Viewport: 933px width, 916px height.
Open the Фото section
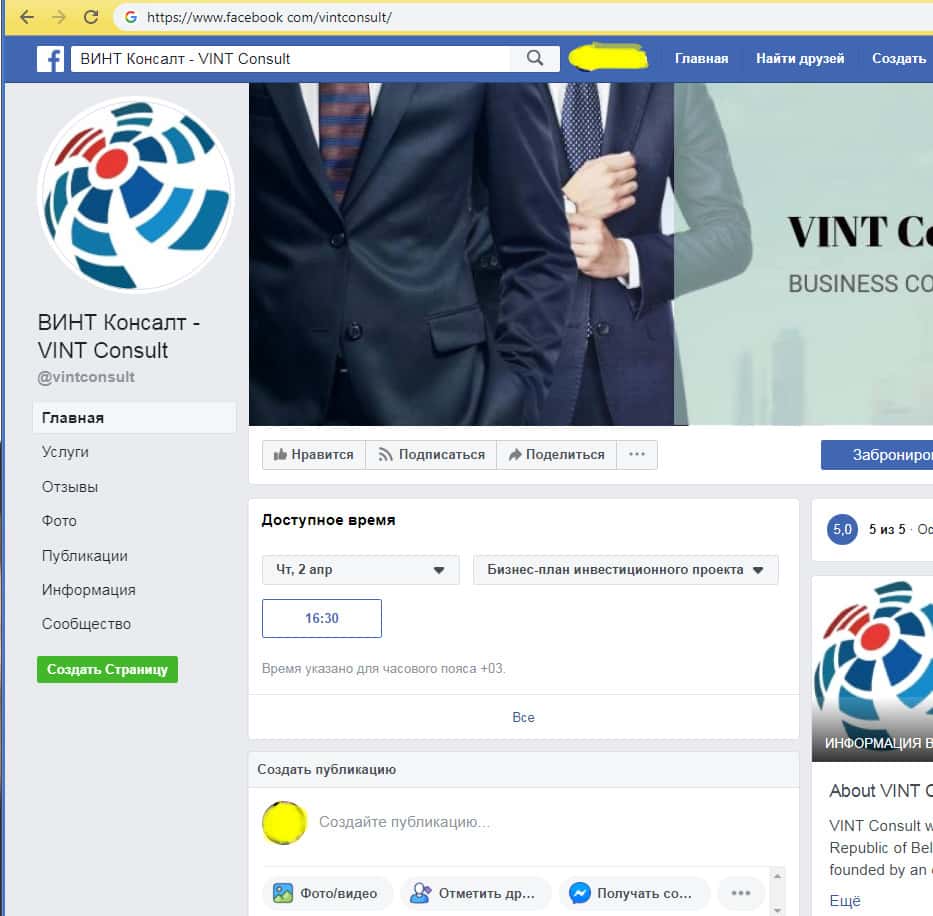(59, 521)
